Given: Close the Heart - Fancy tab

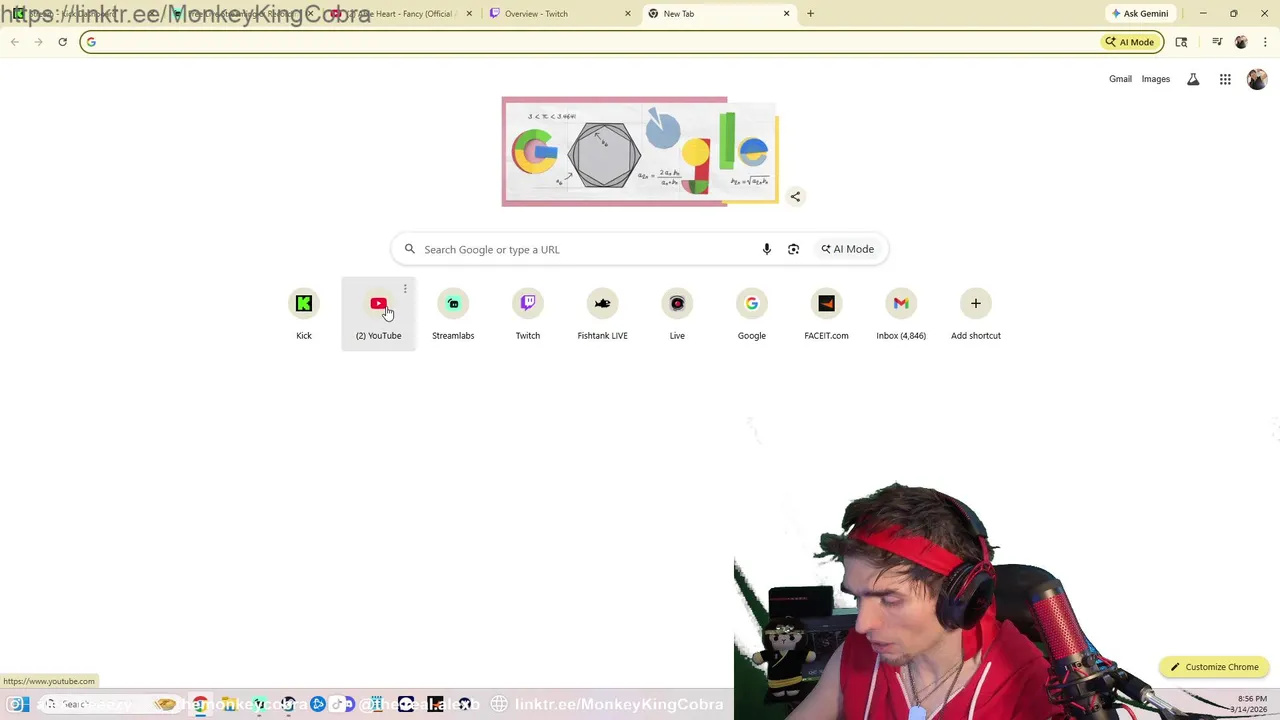Looking at the screenshot, I should point(469,14).
